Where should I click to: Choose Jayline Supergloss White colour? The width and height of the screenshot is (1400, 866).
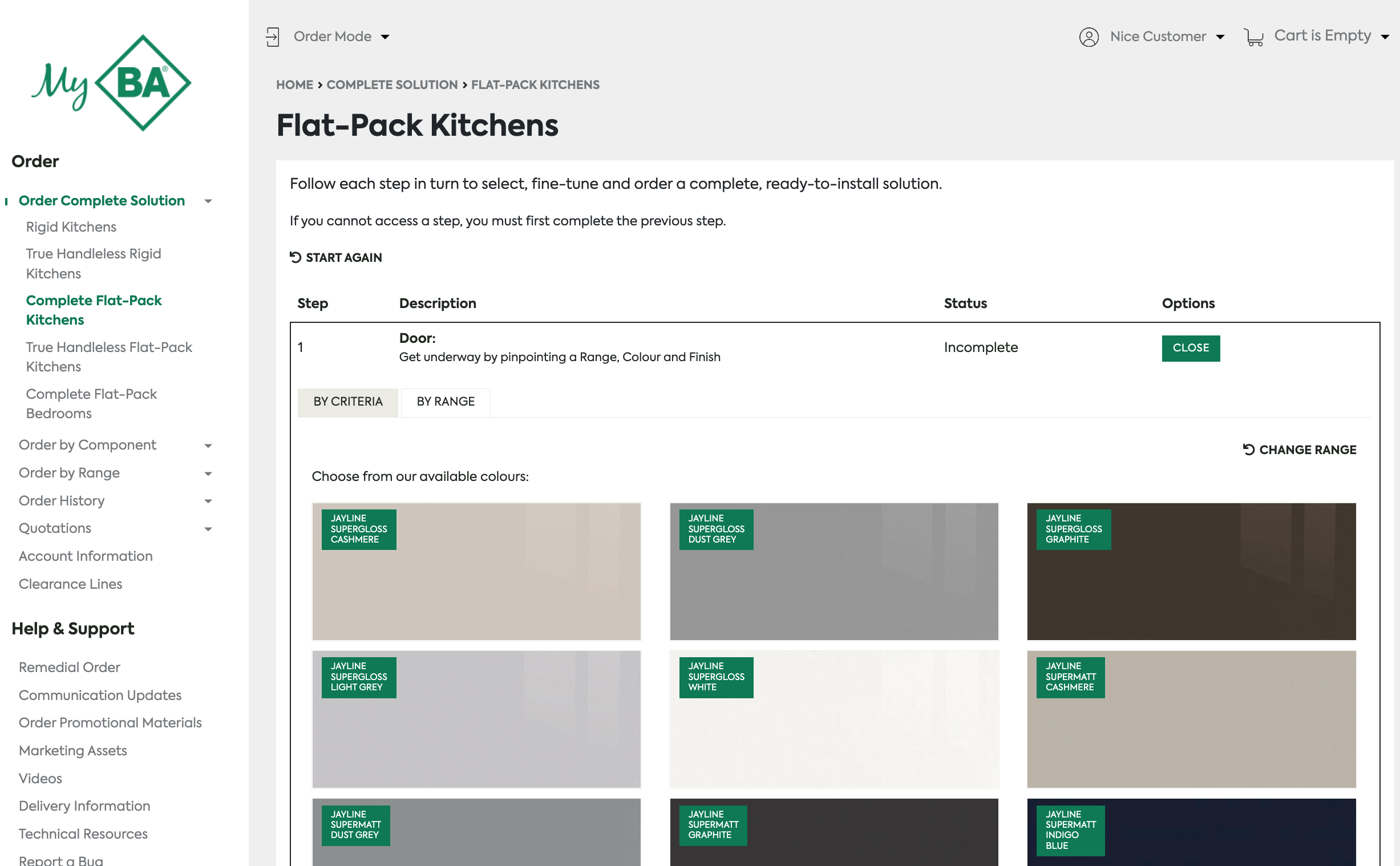point(833,719)
